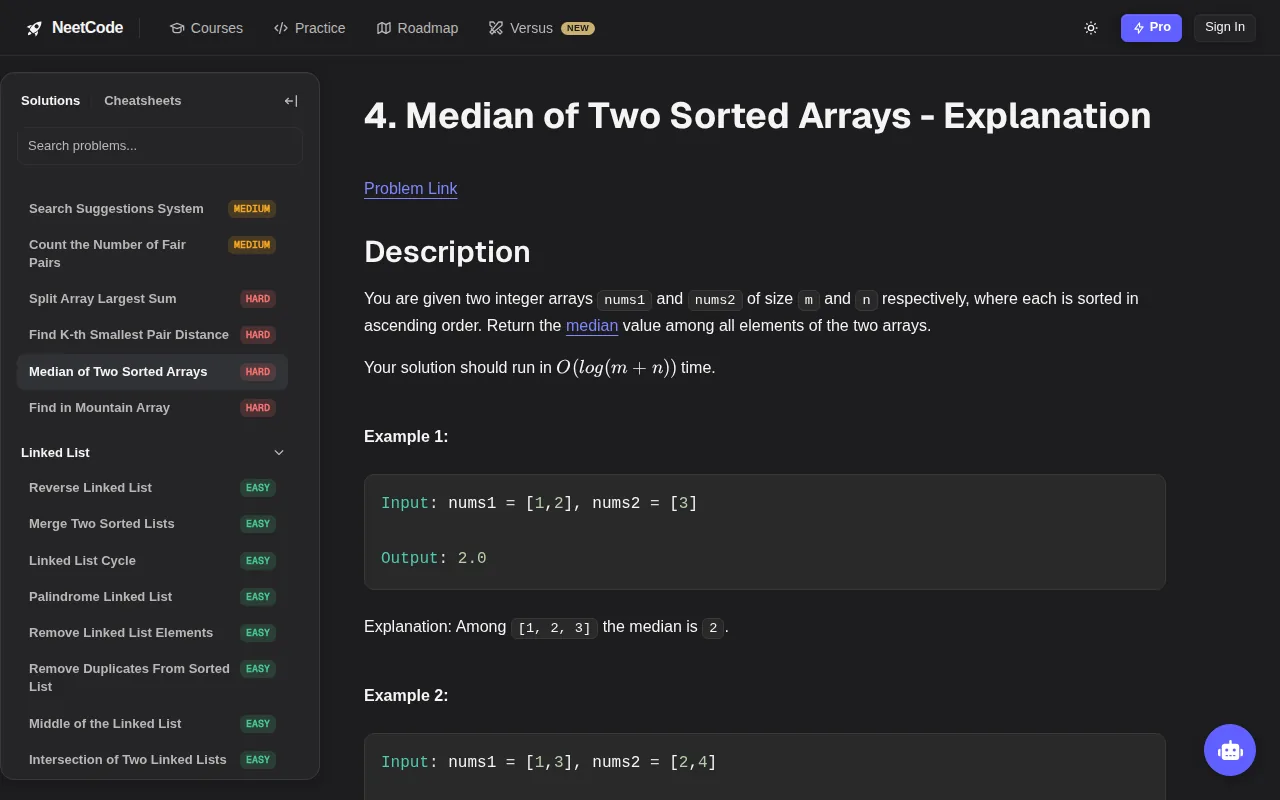Open Linked List Cycle problem
This screenshot has width=1280, height=800.
pyautogui.click(x=152, y=561)
